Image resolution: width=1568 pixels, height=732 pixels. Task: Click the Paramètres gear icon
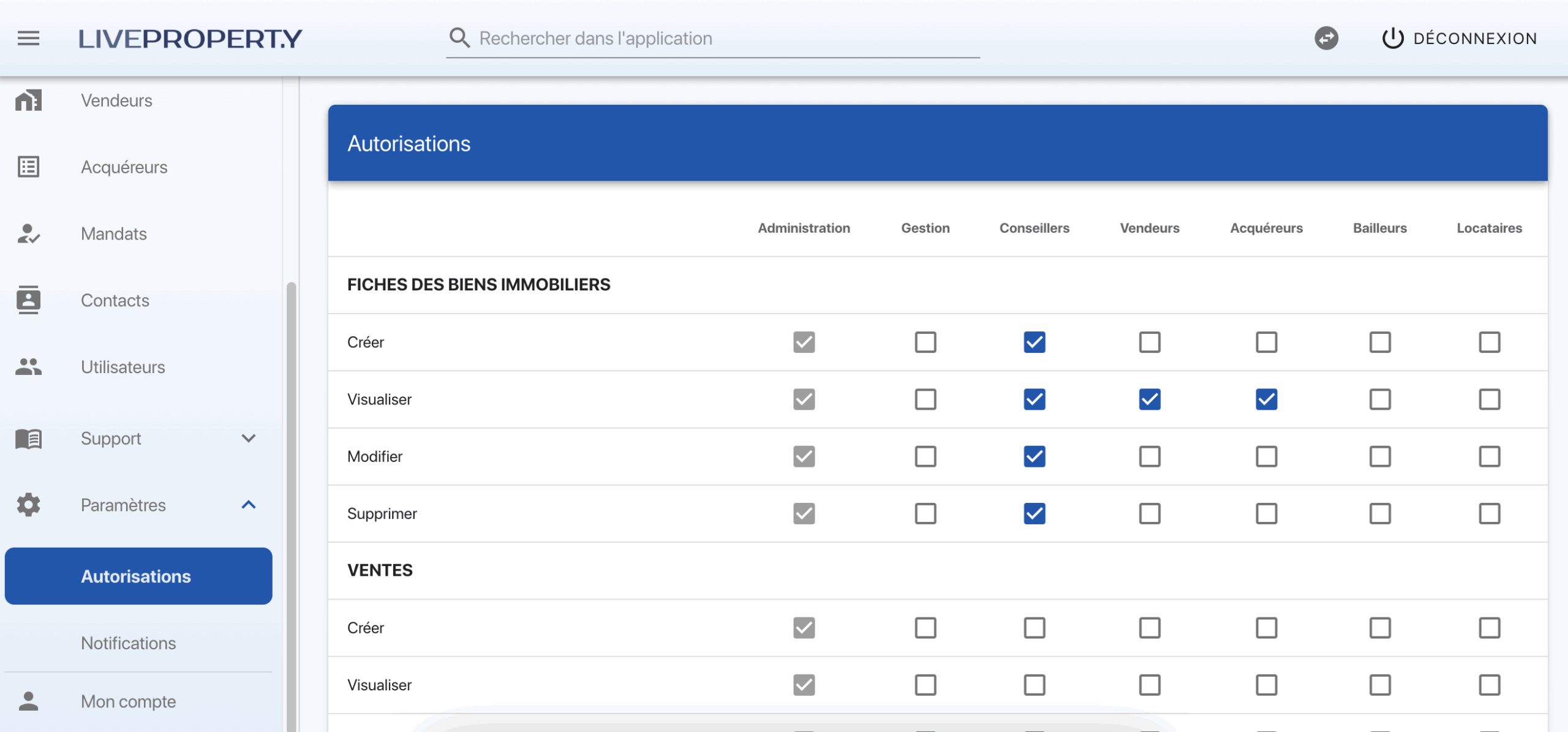coord(28,505)
